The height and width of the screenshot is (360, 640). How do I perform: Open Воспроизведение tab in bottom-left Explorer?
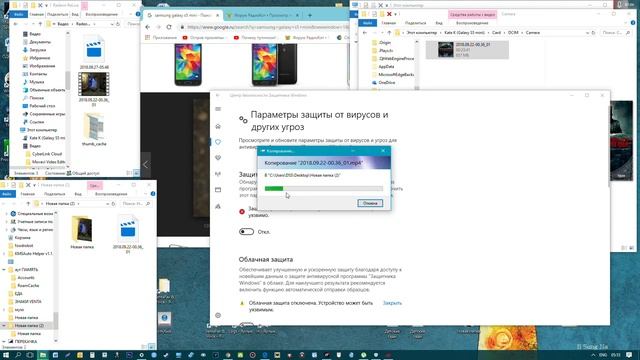pyautogui.click(x=111, y=194)
